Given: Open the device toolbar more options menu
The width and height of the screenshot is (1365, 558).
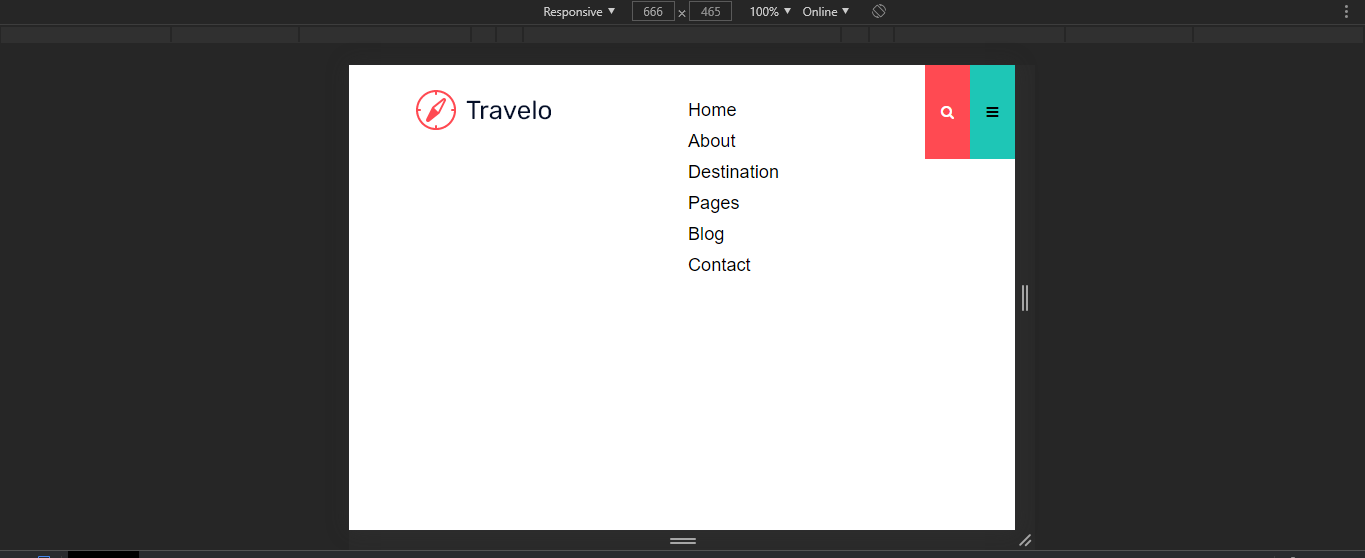Looking at the screenshot, I should pos(1346,12).
